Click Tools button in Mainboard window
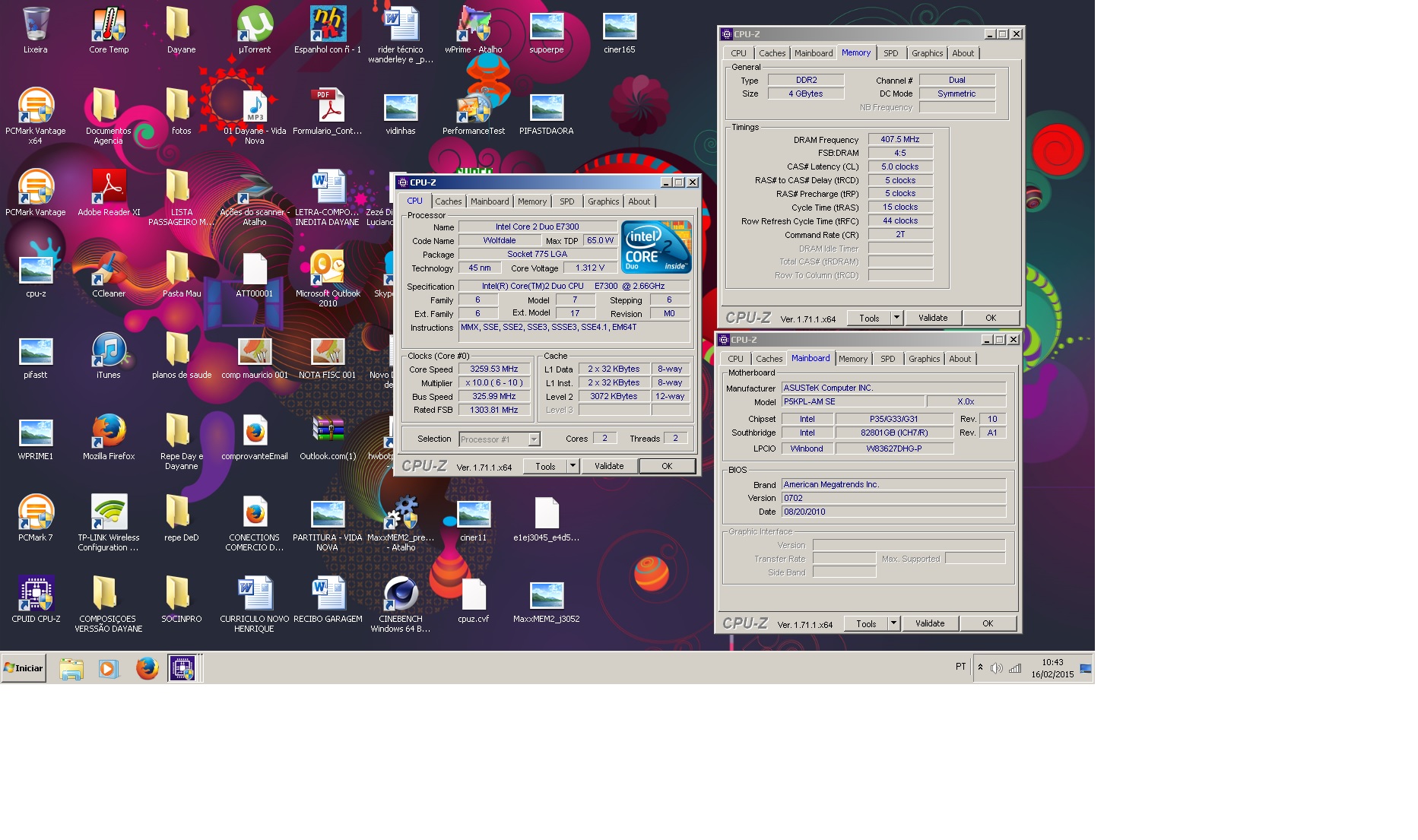This screenshot has width=1418, height=840. [x=866, y=623]
